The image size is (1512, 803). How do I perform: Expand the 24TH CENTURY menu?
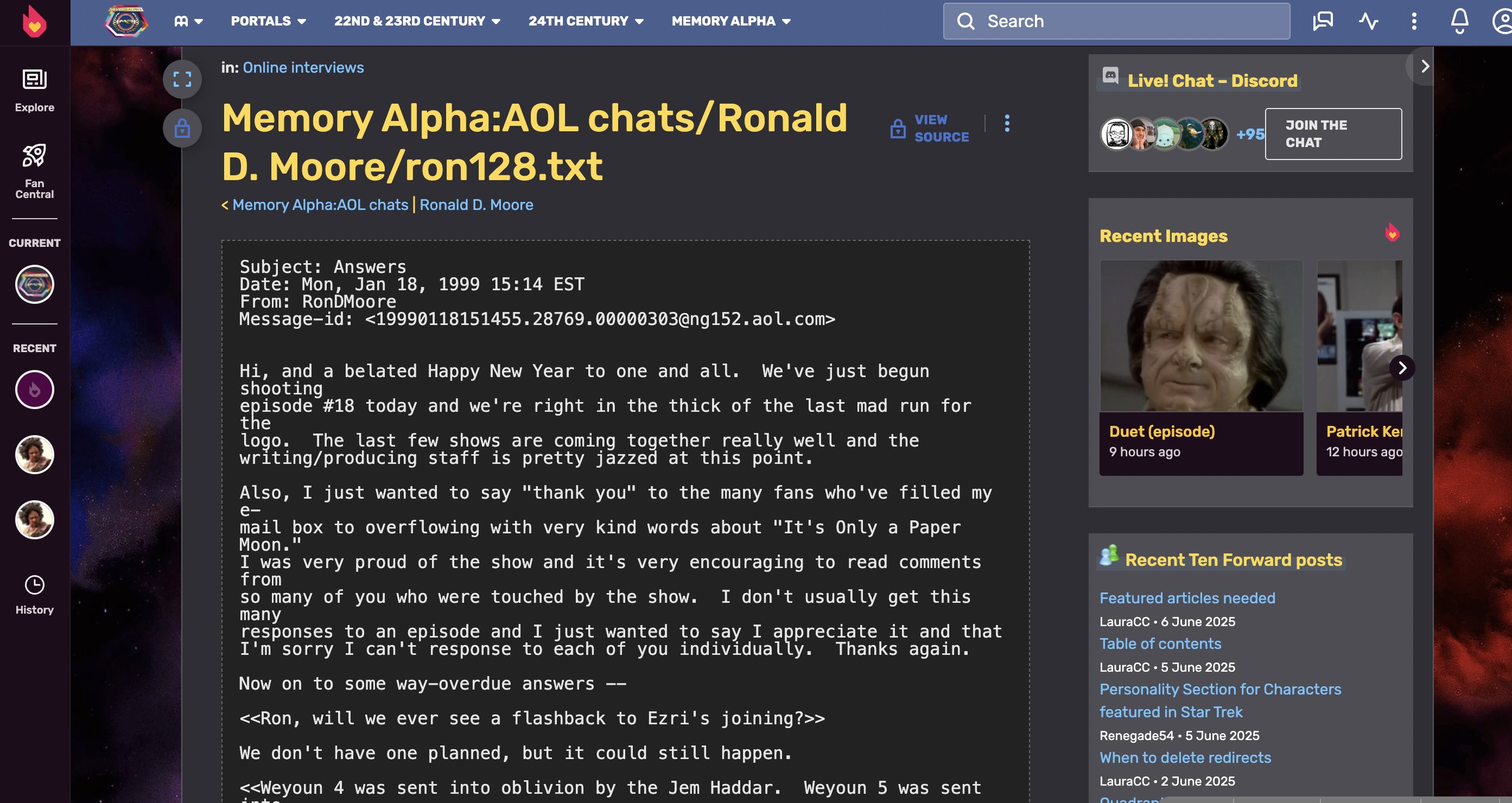pos(586,21)
